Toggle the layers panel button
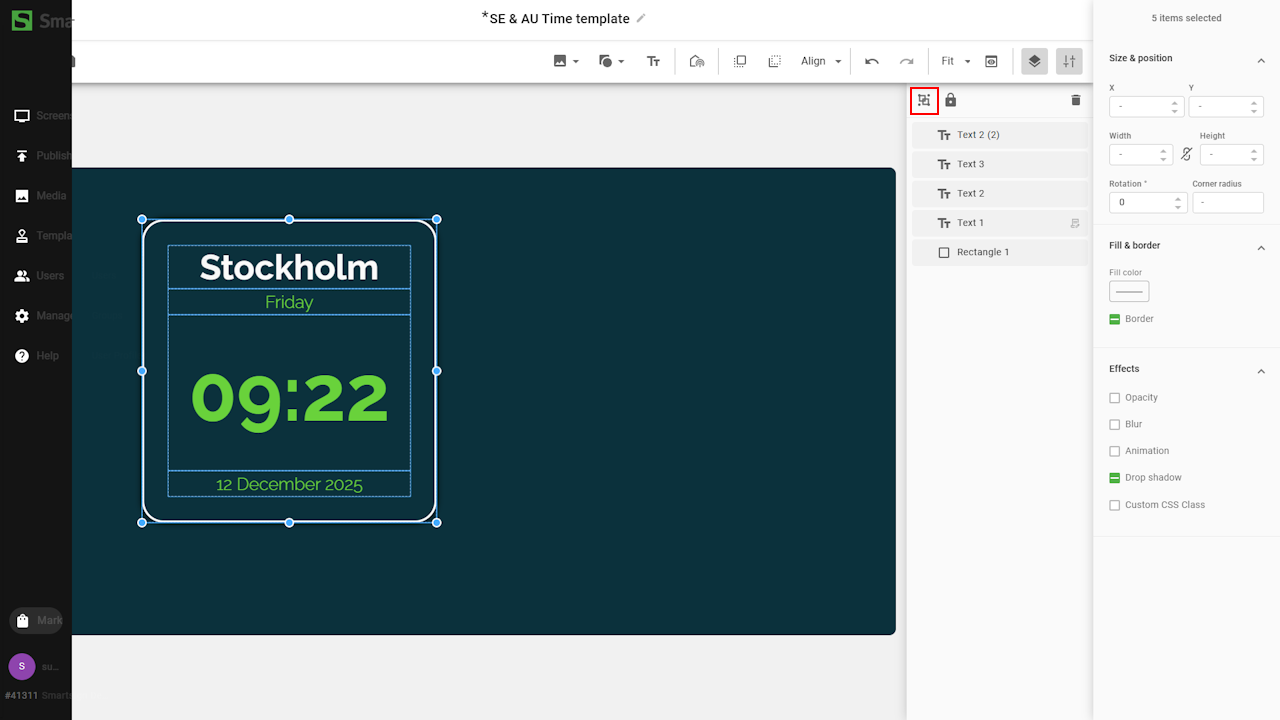The image size is (1280, 720). [x=1034, y=61]
